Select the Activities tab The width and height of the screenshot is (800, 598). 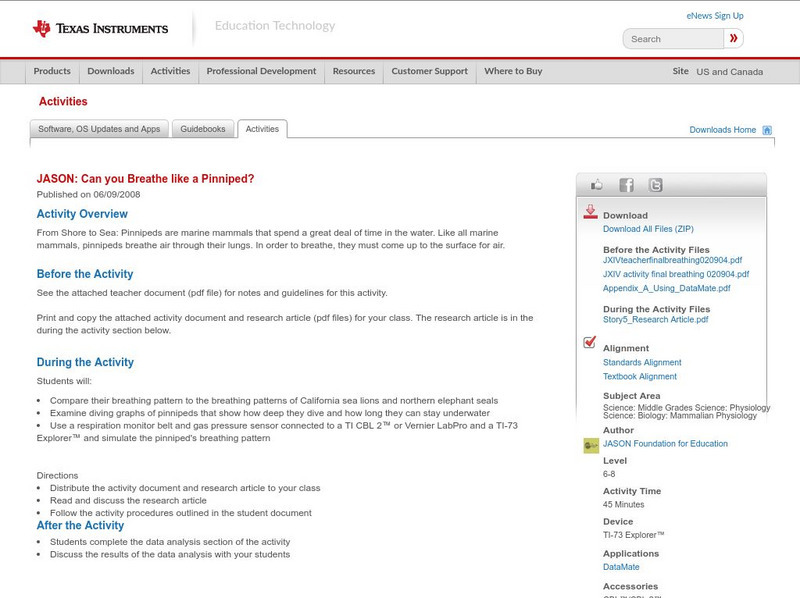click(x=262, y=129)
